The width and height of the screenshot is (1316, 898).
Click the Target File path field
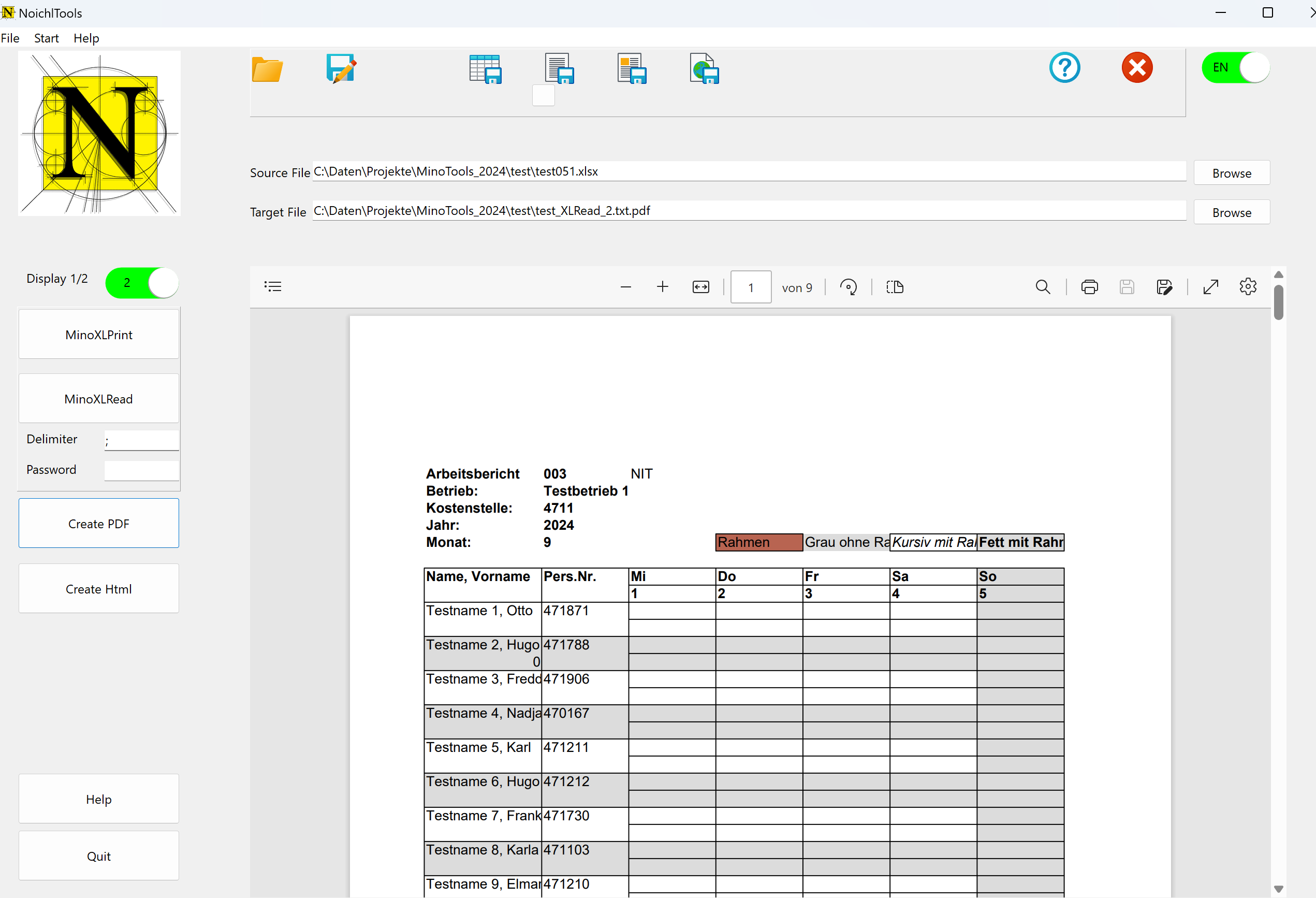click(x=749, y=211)
